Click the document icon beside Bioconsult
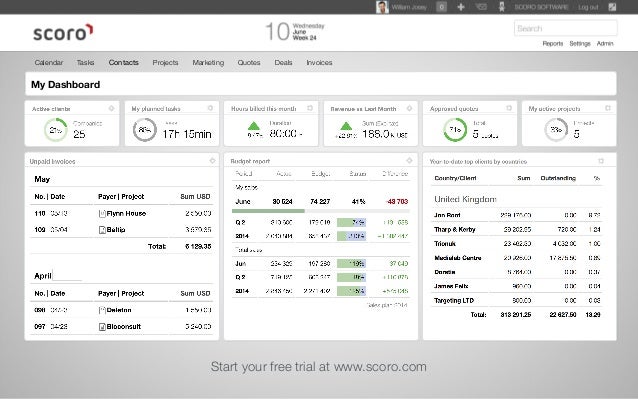638x399 pixels. click(x=102, y=327)
